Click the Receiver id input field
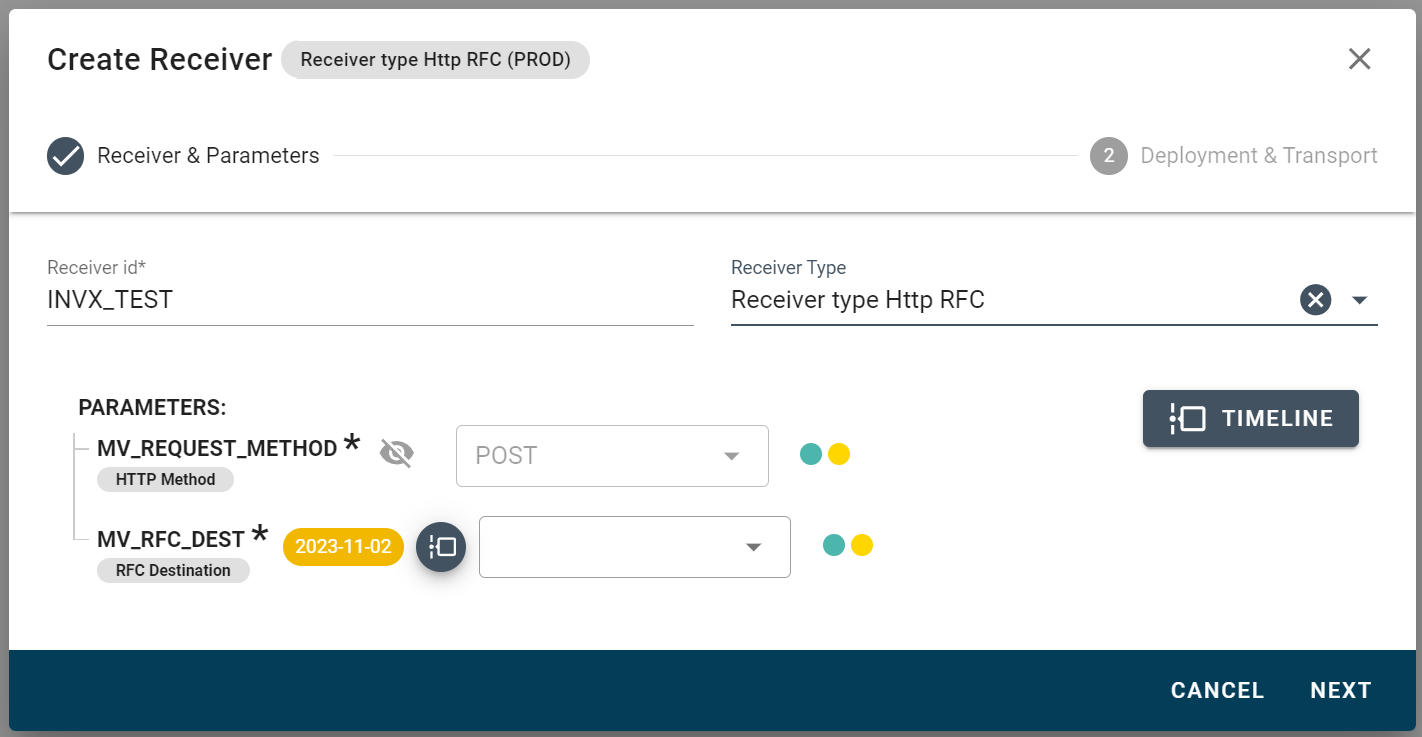Viewport: 1422px width, 737px height. click(x=370, y=300)
